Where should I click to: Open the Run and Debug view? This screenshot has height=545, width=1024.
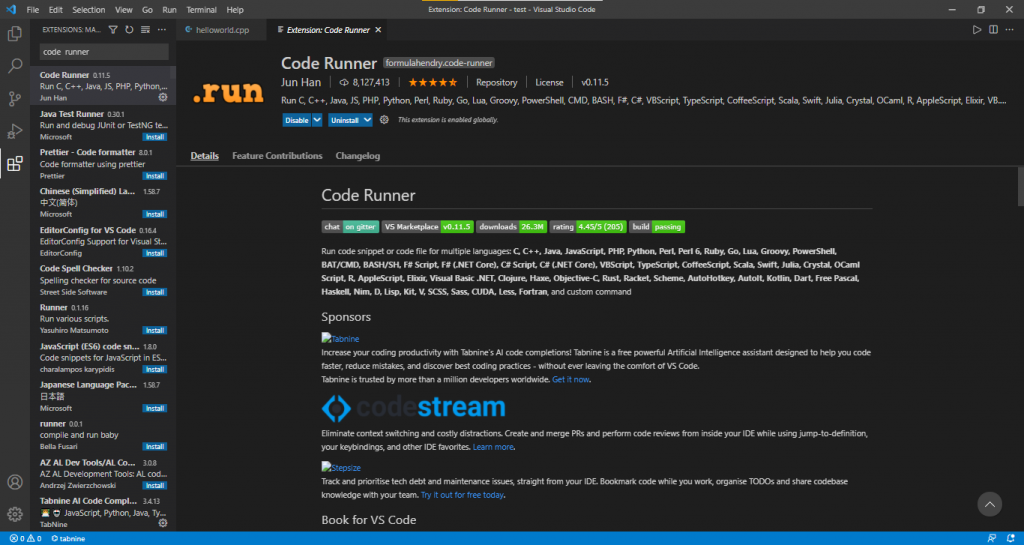(14, 131)
